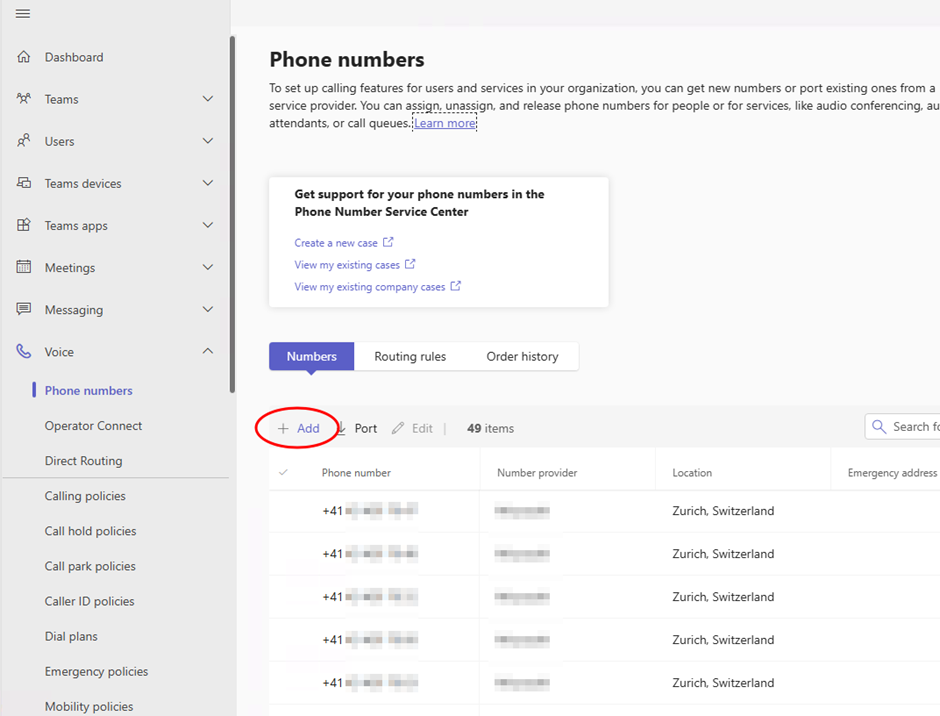Expand the Meetings chevron
Image resolution: width=940 pixels, height=716 pixels.
[x=207, y=267]
